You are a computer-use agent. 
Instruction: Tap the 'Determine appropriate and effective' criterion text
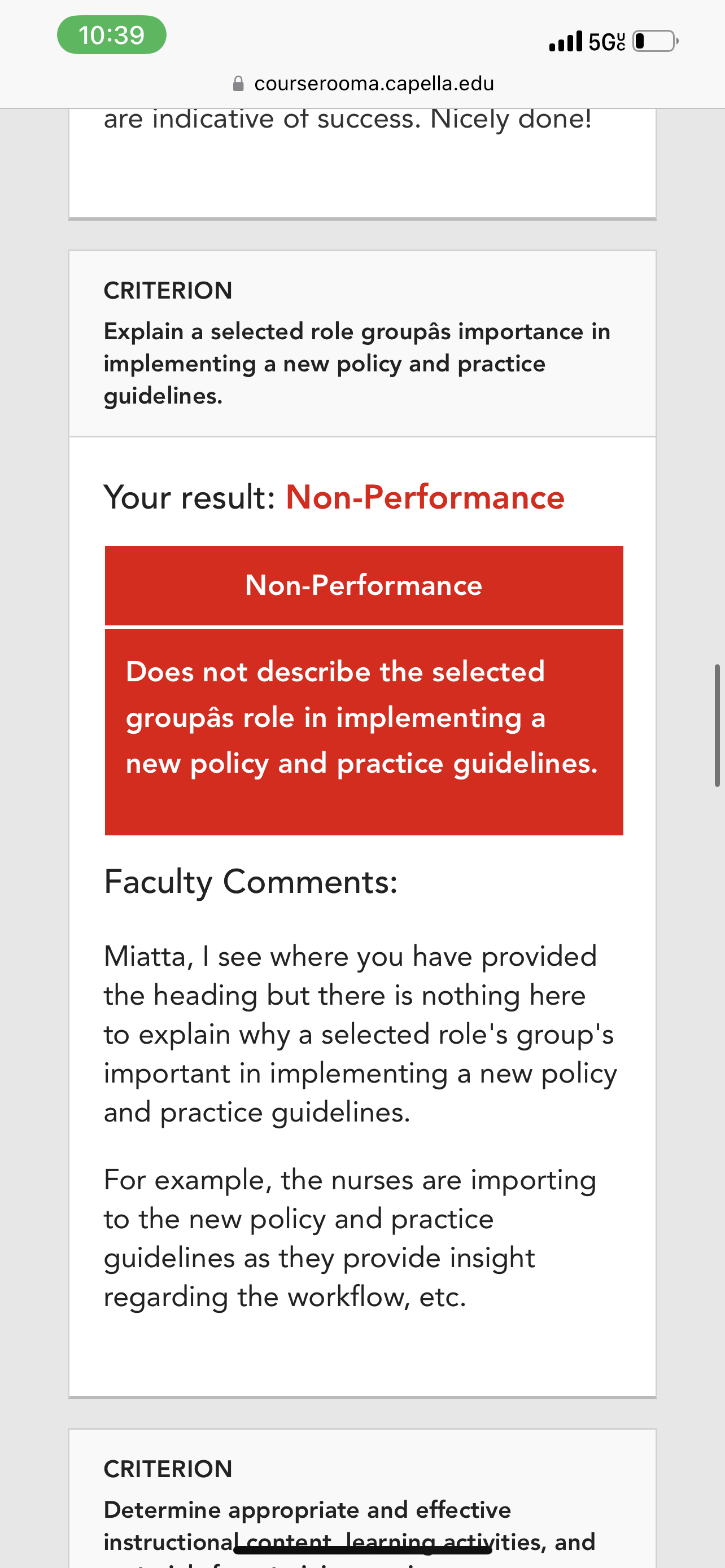click(307, 1509)
